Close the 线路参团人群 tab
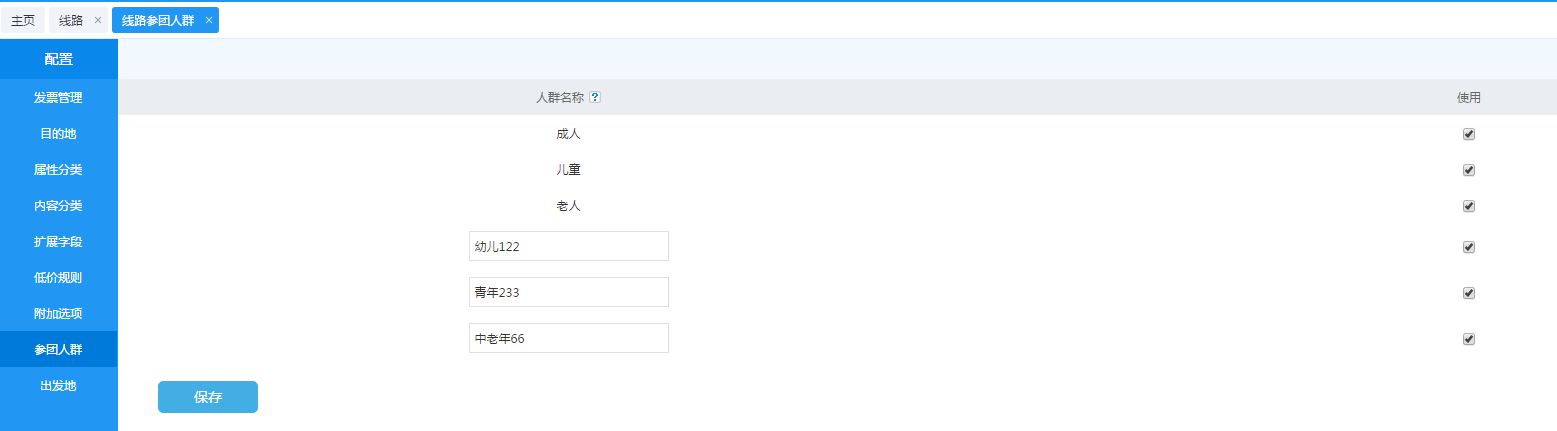The image size is (1557, 431). [209, 20]
